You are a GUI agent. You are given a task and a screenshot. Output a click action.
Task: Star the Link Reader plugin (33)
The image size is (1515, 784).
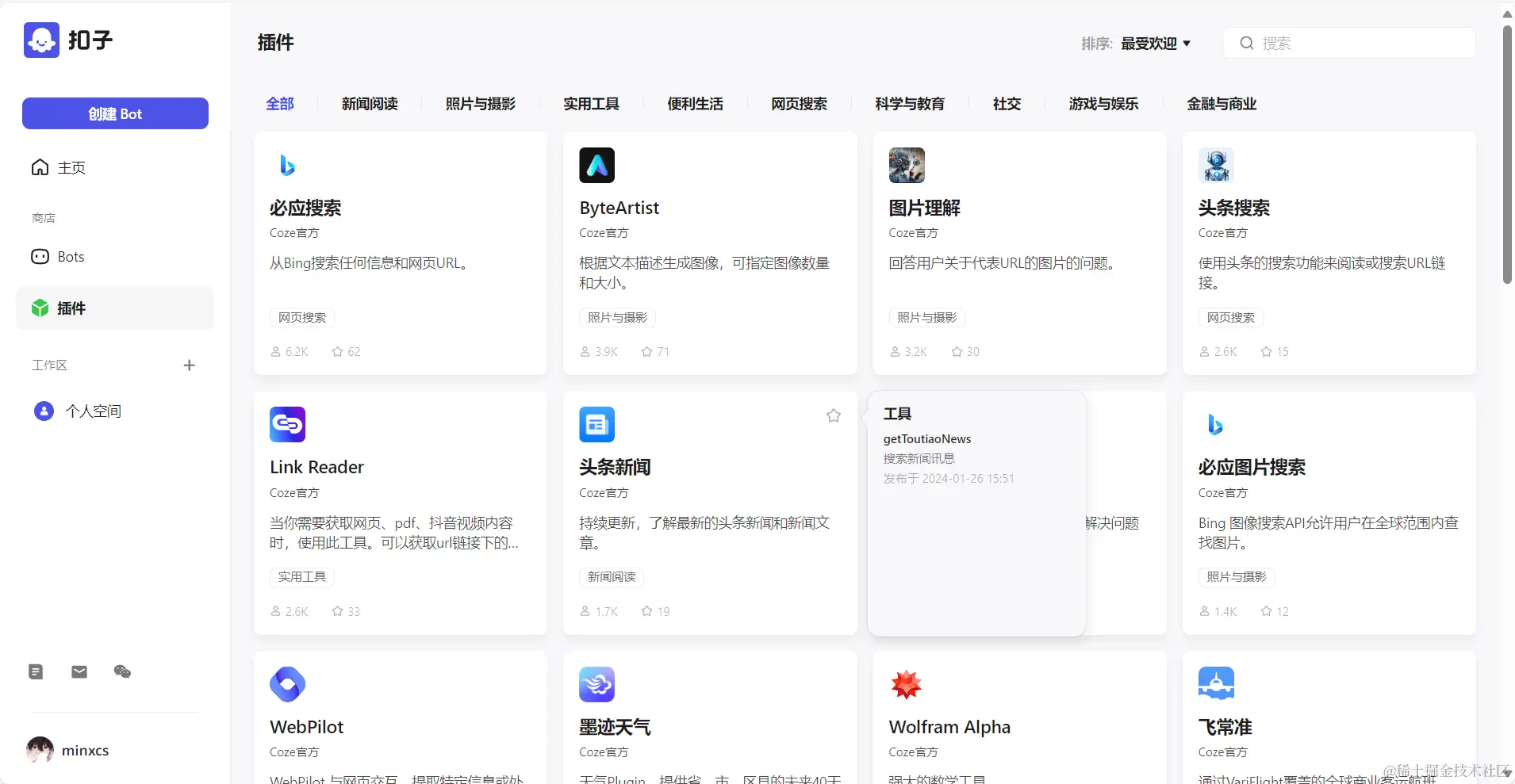pyautogui.click(x=338, y=611)
